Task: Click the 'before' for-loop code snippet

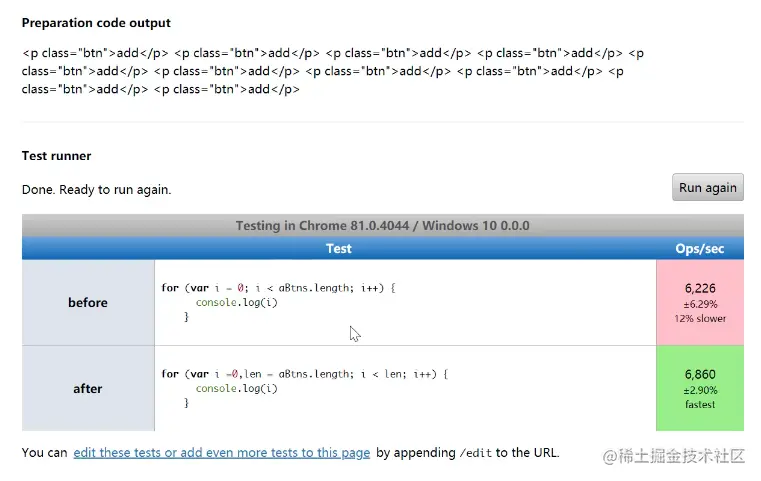Action: point(278,302)
